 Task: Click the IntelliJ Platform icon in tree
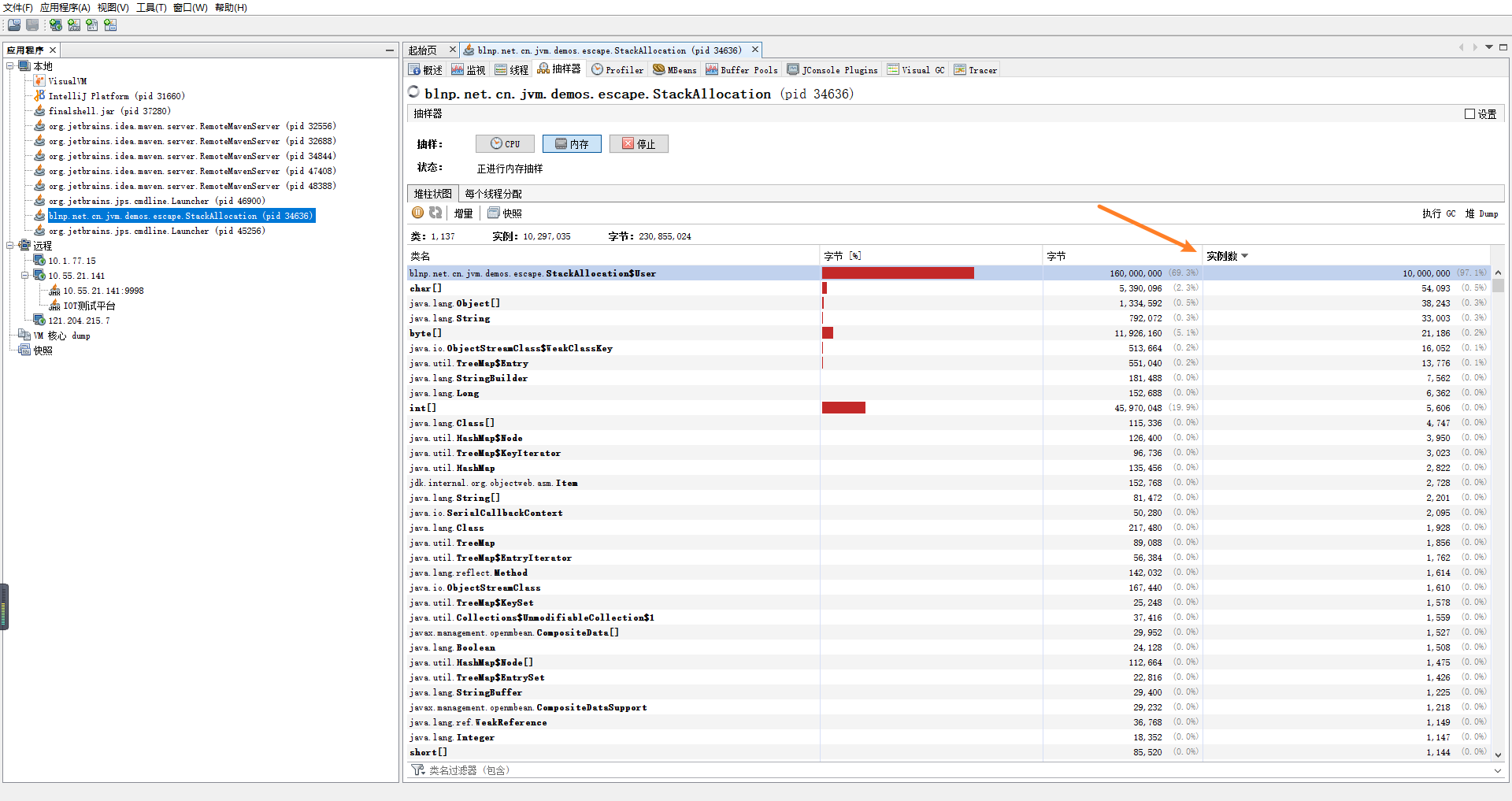pyautogui.click(x=39, y=96)
